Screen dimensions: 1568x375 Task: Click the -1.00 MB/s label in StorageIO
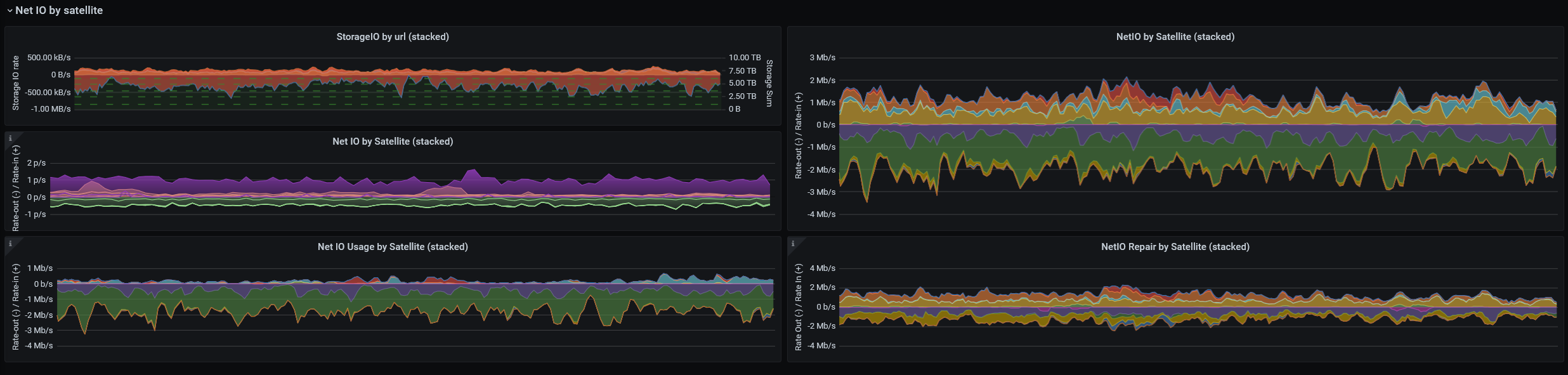point(51,109)
